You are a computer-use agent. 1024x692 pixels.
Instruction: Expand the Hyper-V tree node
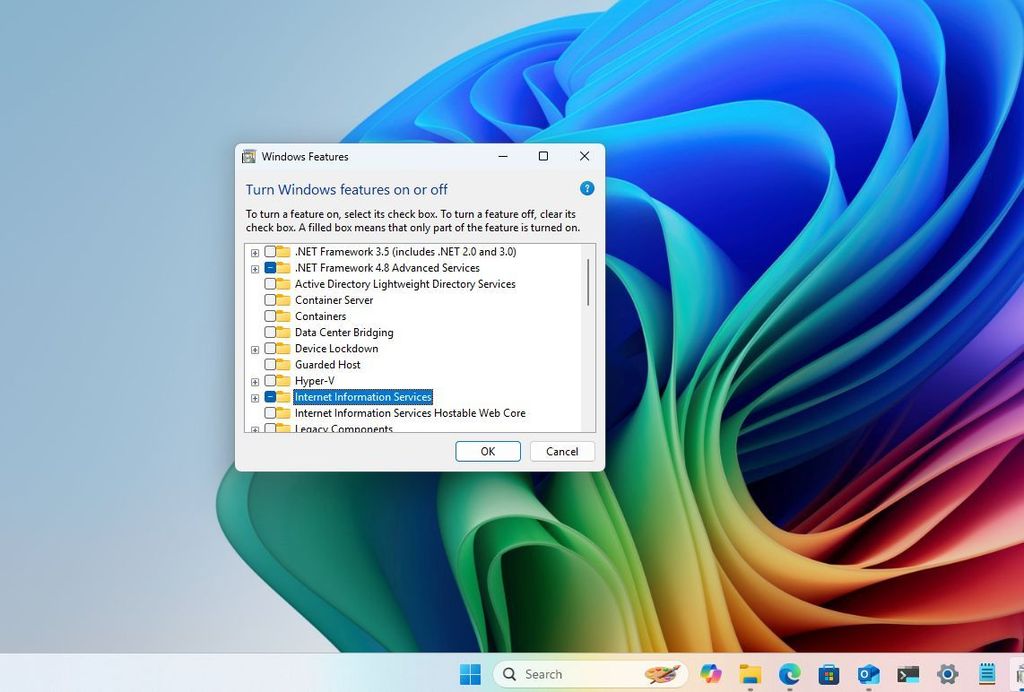254,381
